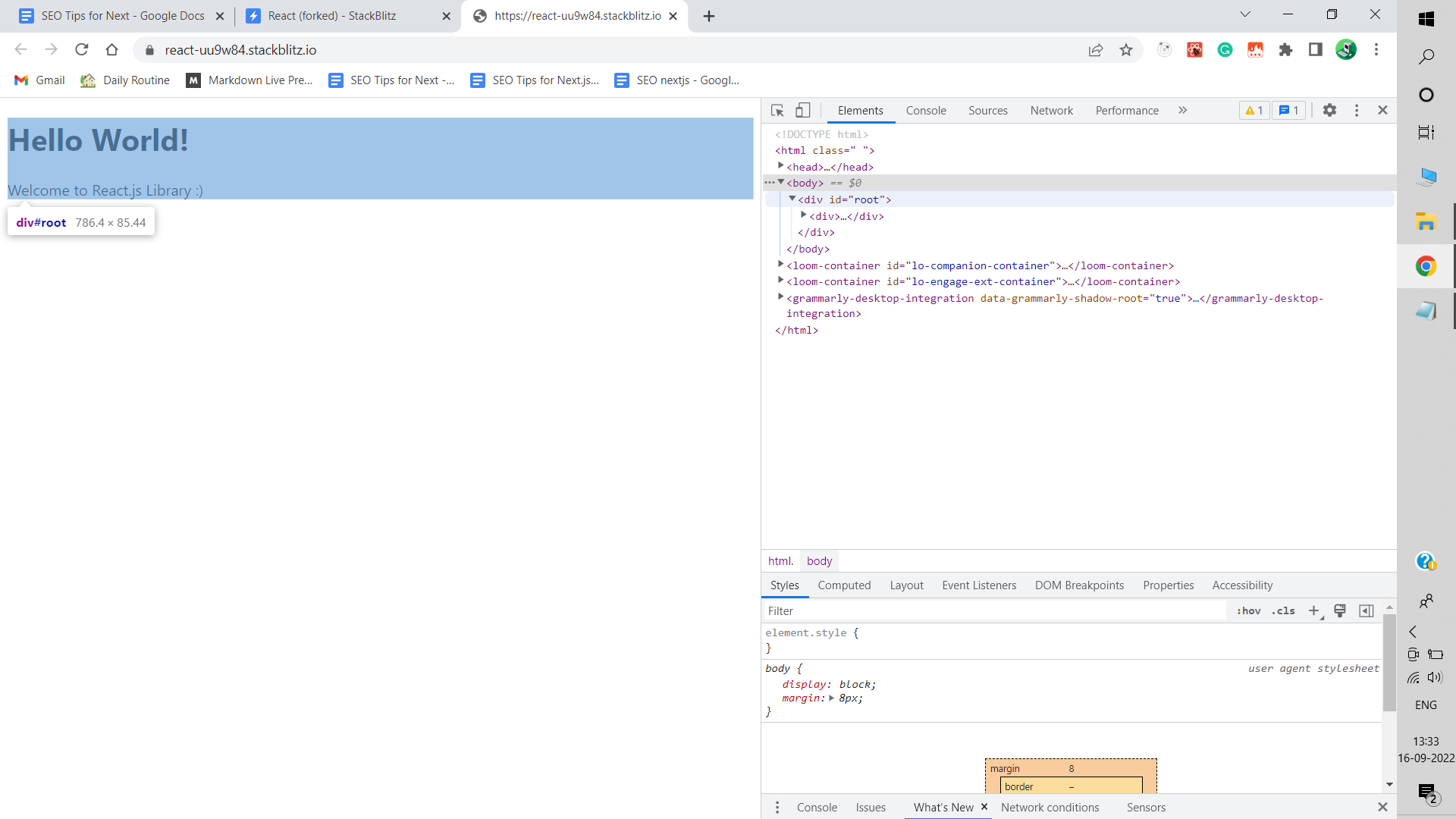
Task: Expand the grammarly-desktop-integration node
Action: pyautogui.click(x=780, y=297)
